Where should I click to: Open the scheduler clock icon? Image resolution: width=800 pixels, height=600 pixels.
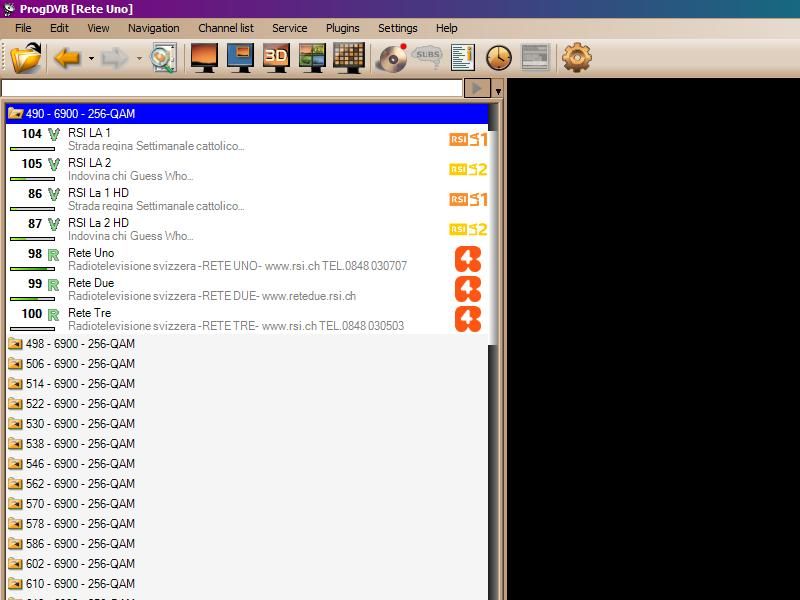pyautogui.click(x=498, y=58)
